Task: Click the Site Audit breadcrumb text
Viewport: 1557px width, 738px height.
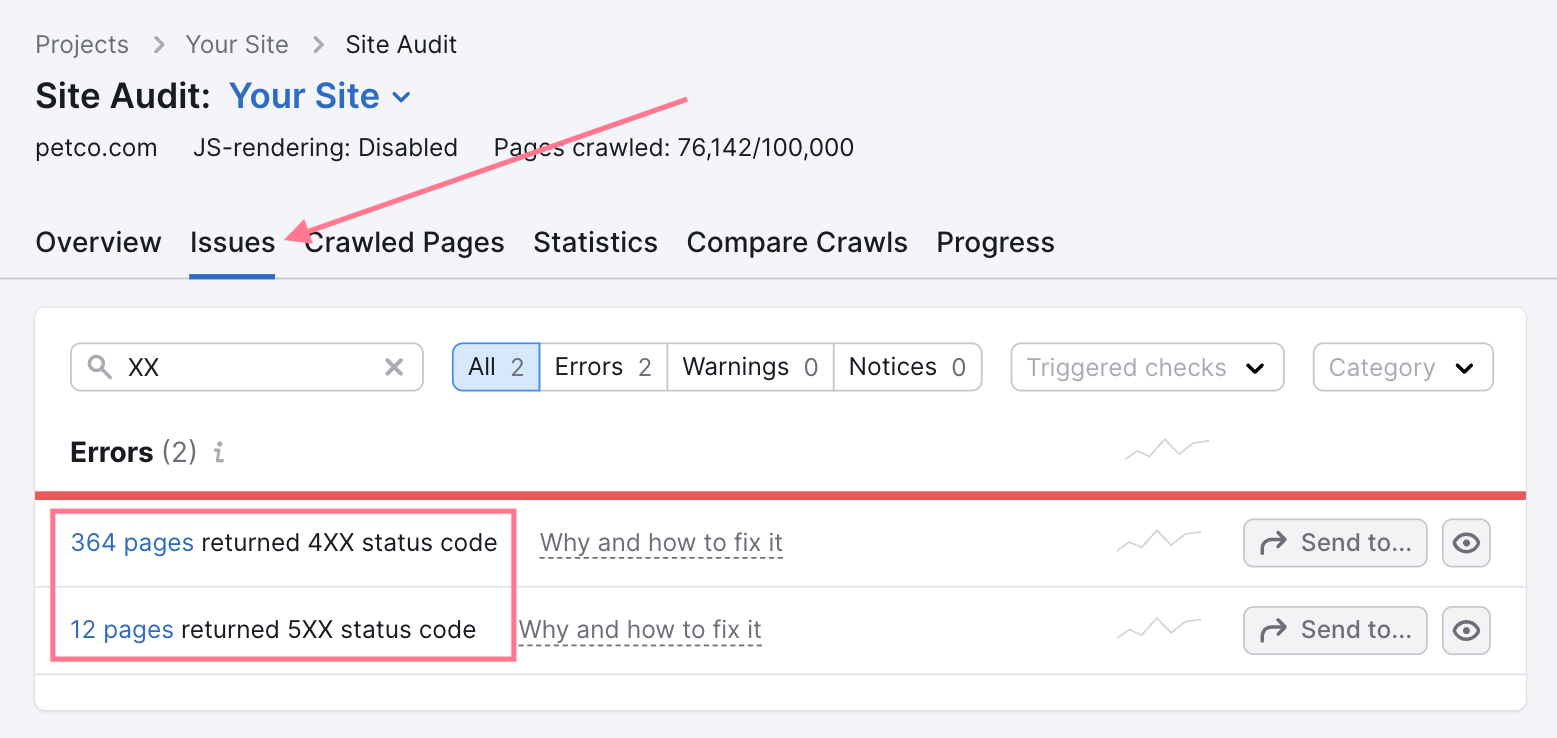Action: pyautogui.click(x=401, y=45)
